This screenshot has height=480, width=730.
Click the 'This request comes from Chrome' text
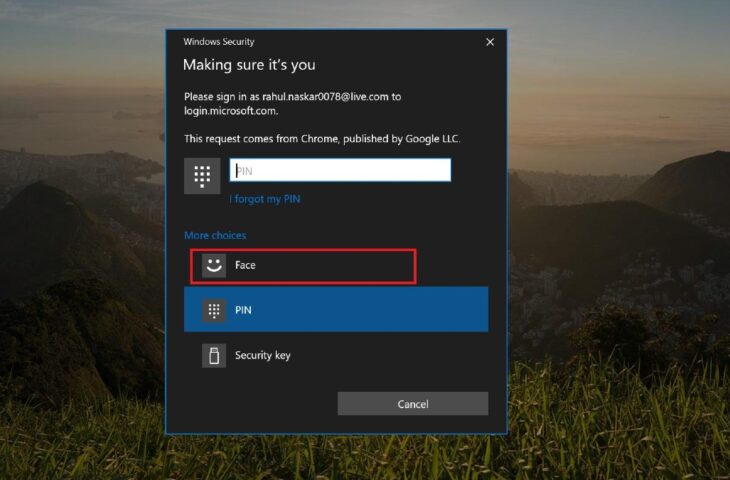322,139
